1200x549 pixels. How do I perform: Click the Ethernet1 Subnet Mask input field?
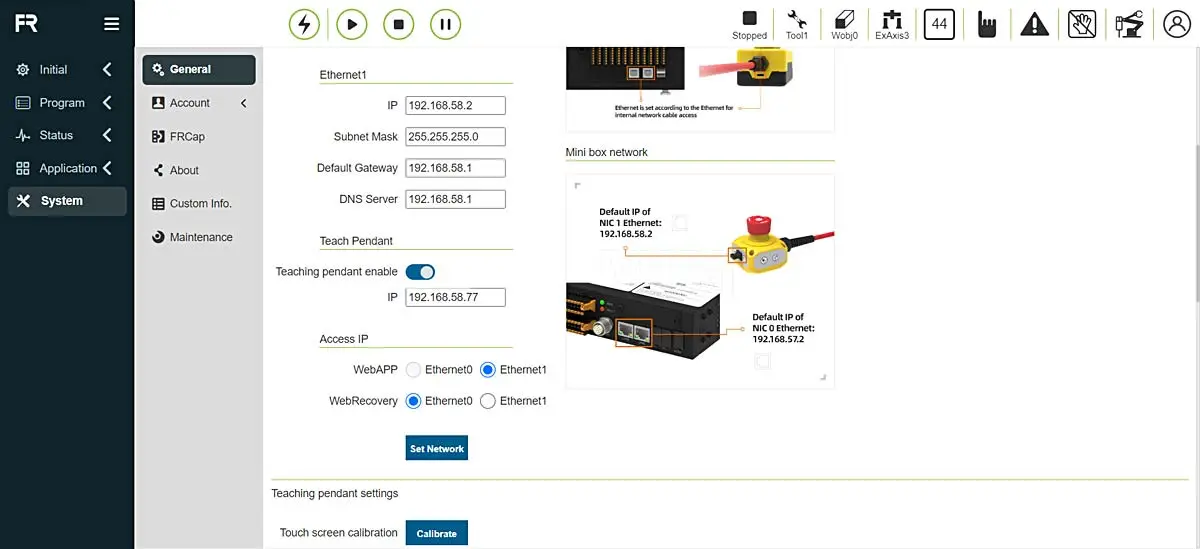(455, 137)
